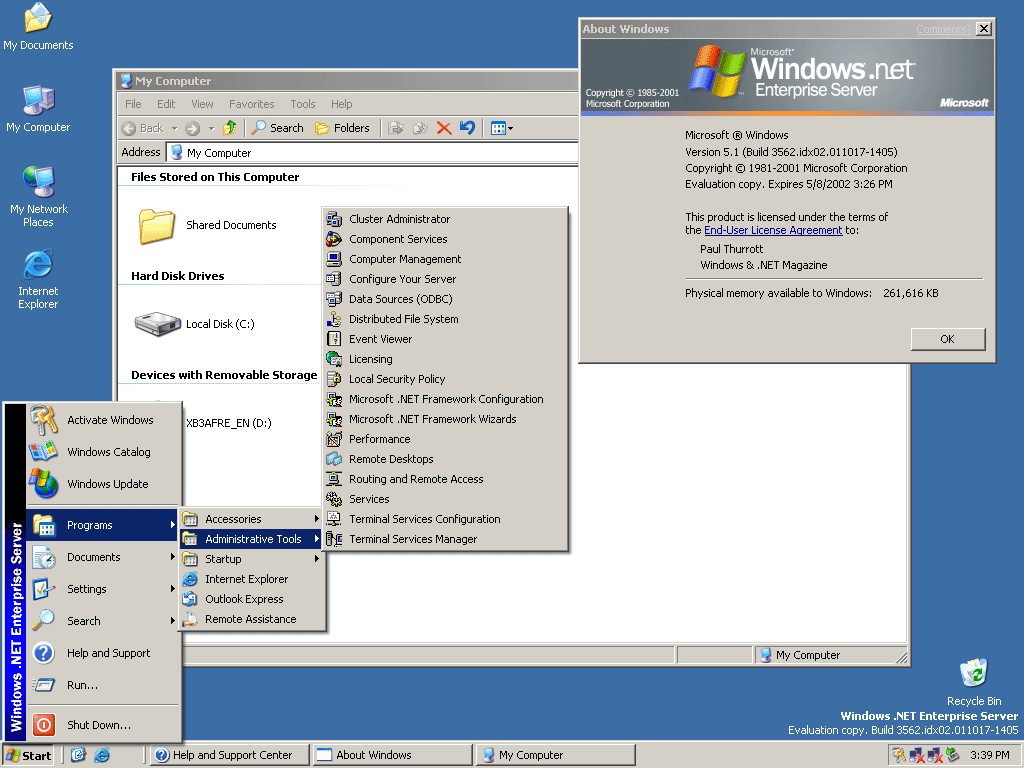Open the Favorites menu
This screenshot has height=768, width=1024.
[x=251, y=104]
